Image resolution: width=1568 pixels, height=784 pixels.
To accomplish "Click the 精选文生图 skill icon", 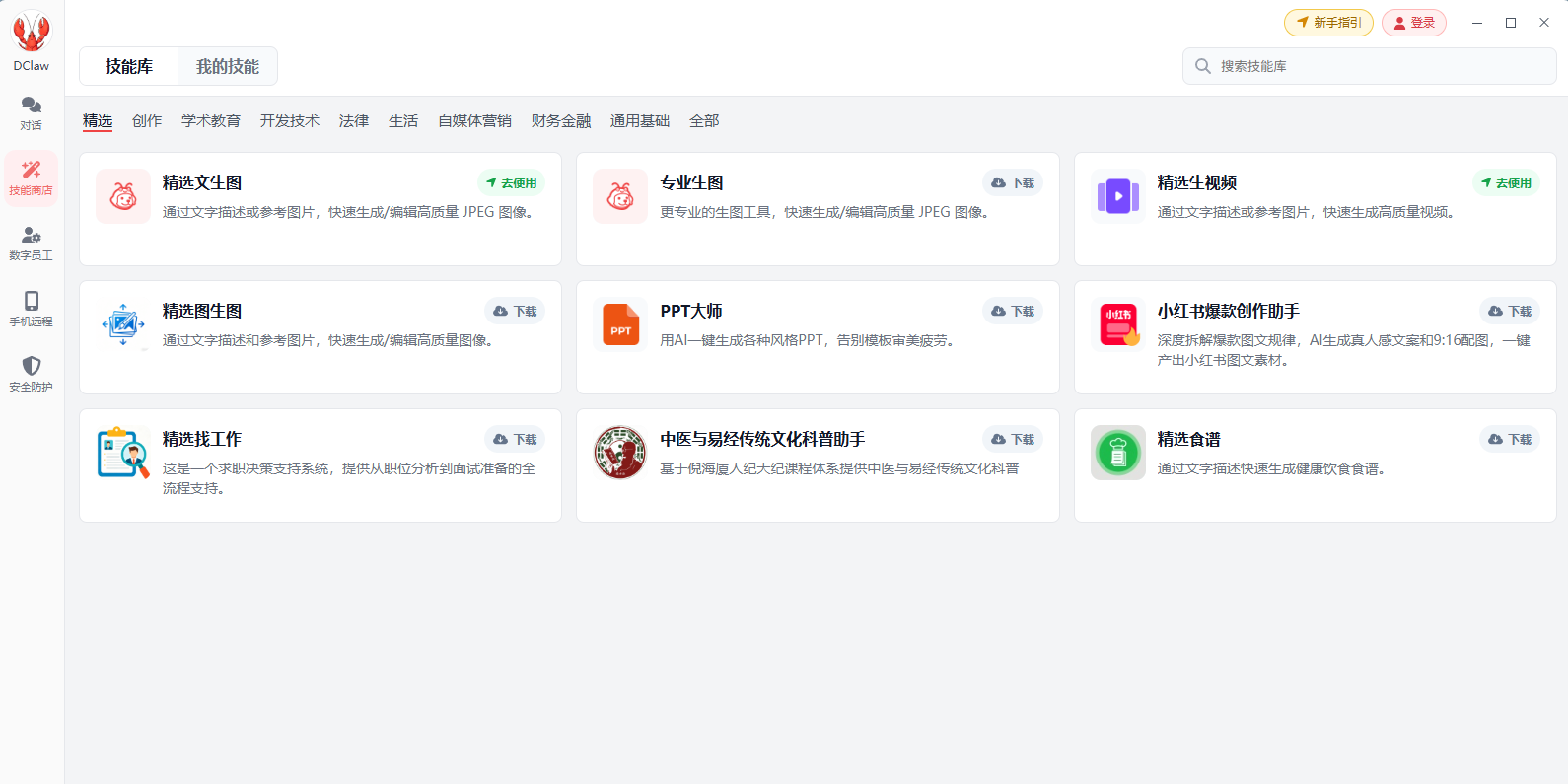I will [123, 196].
